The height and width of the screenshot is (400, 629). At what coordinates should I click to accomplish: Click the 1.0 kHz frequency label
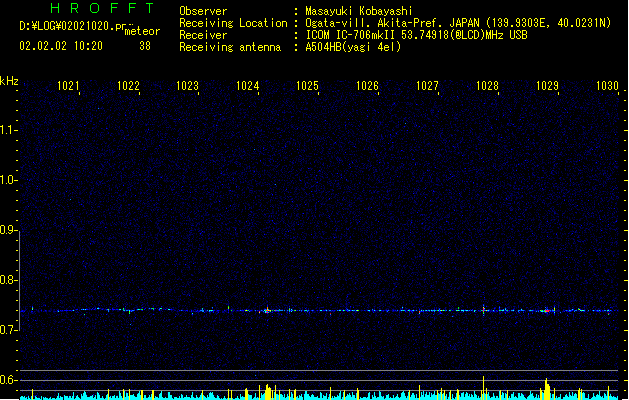pyautogui.click(x=8, y=180)
